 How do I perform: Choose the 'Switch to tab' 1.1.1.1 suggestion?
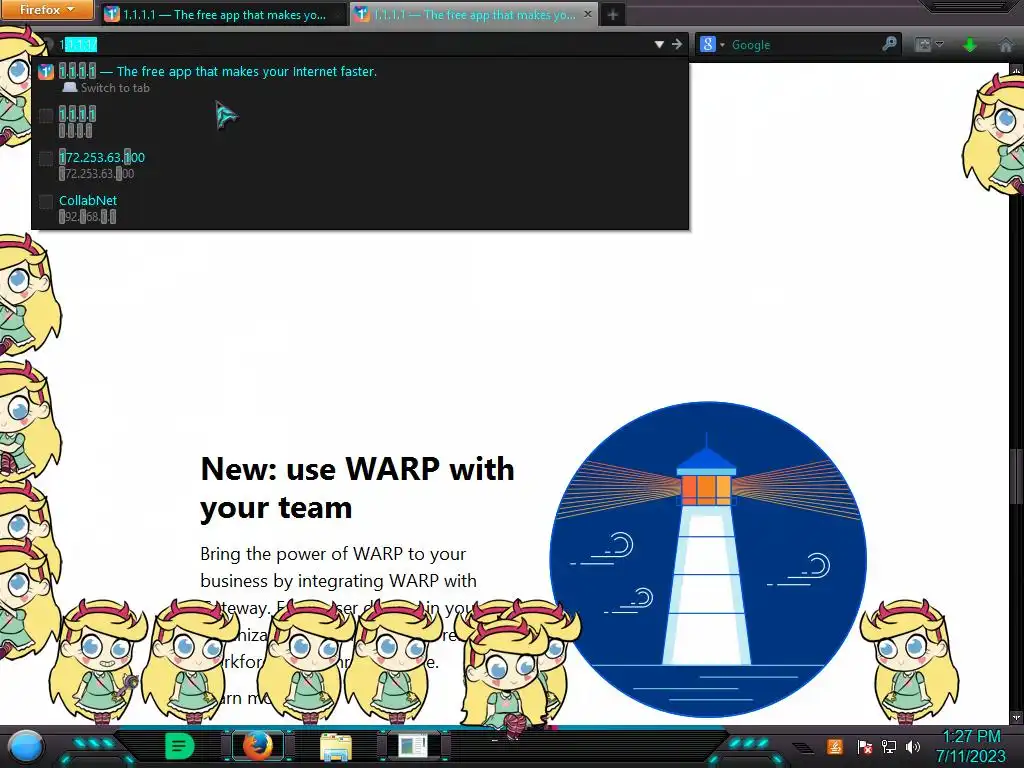point(360,78)
